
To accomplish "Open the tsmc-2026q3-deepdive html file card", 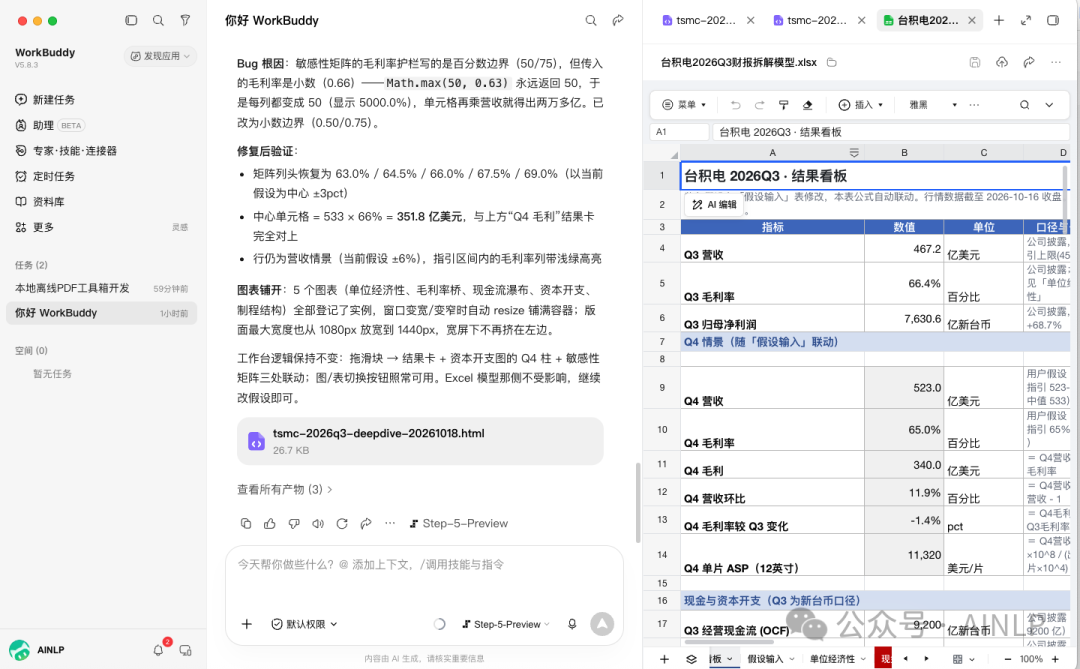I will pyautogui.click(x=420, y=441).
